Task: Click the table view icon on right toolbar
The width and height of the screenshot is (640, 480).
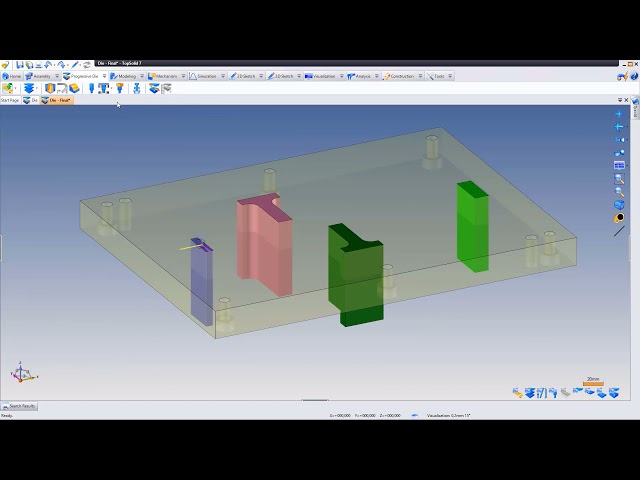Action: click(619, 166)
